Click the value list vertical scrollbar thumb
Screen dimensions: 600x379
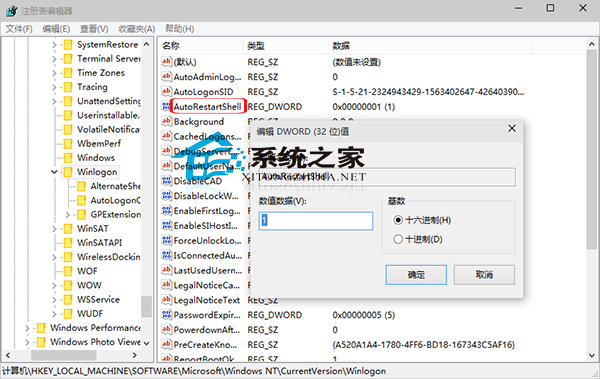pyautogui.click(x=592, y=149)
